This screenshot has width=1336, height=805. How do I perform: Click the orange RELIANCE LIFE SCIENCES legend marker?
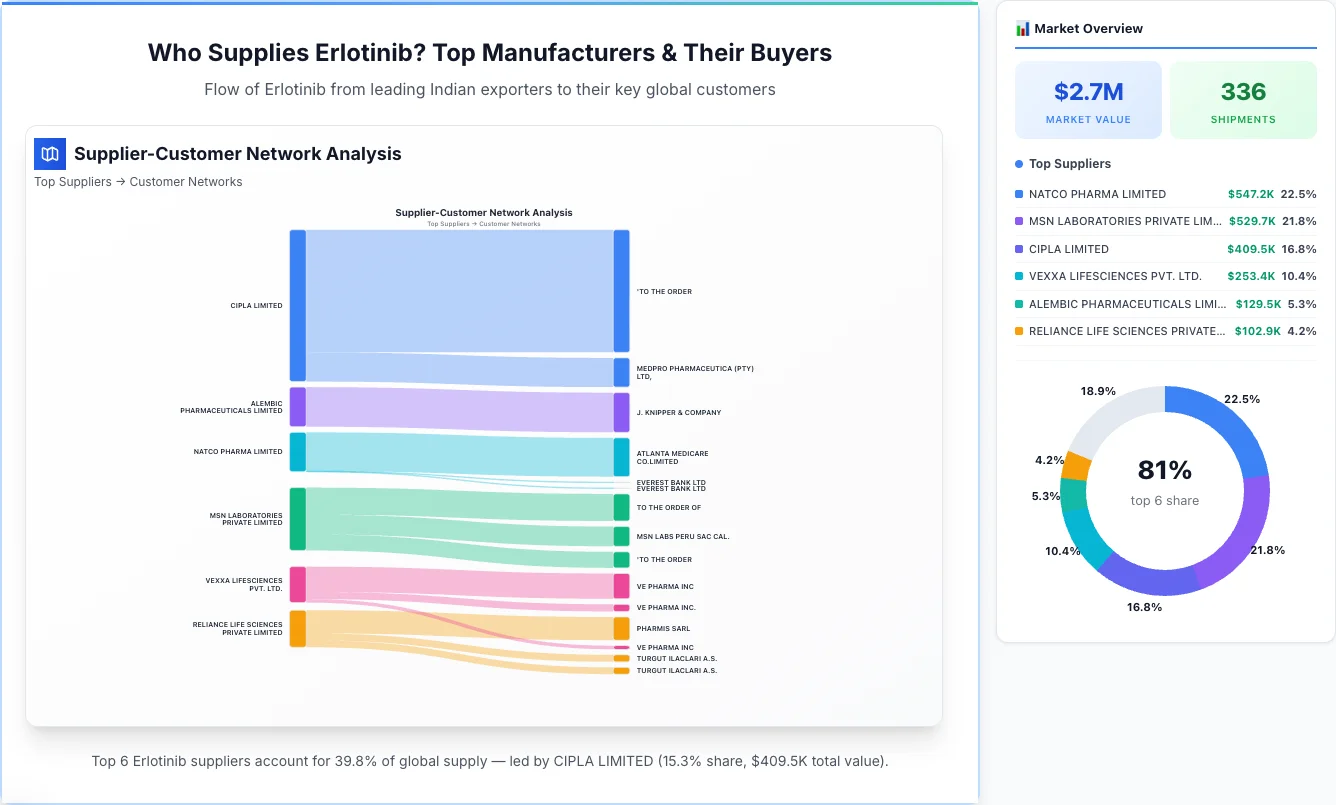(x=1017, y=331)
